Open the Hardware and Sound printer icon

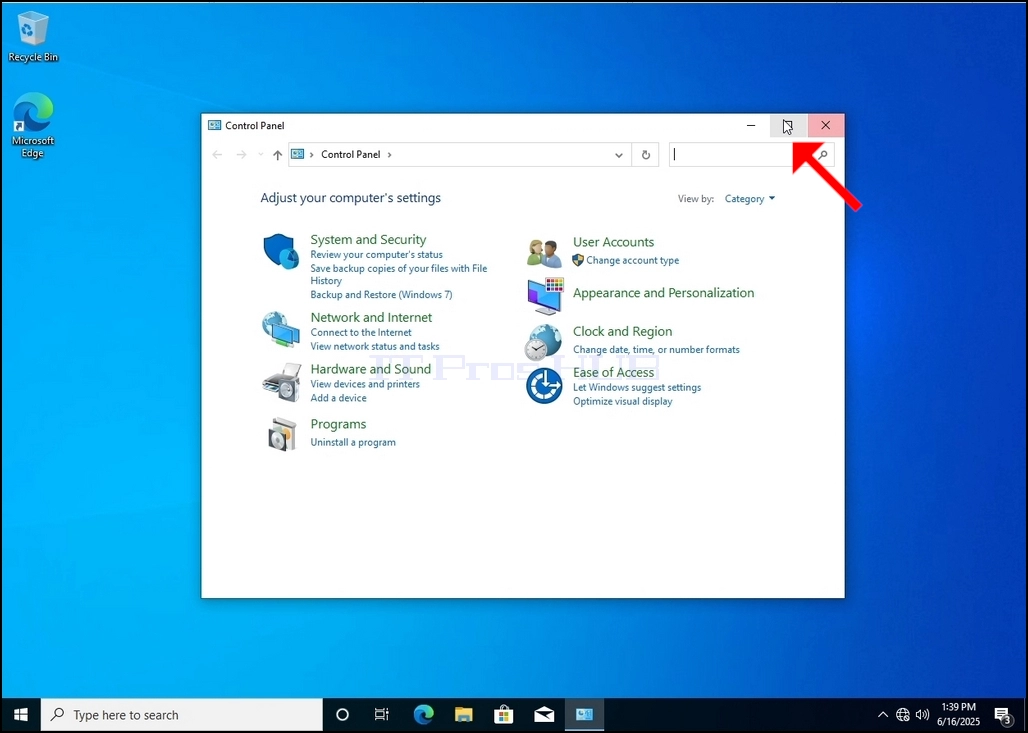pos(281,382)
